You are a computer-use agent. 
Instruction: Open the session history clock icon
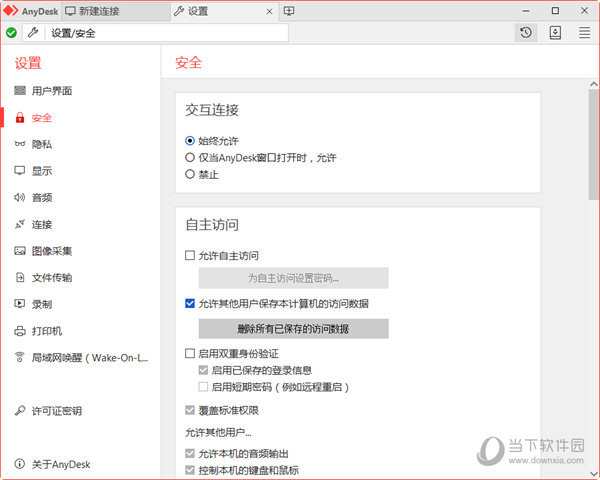coord(526,33)
